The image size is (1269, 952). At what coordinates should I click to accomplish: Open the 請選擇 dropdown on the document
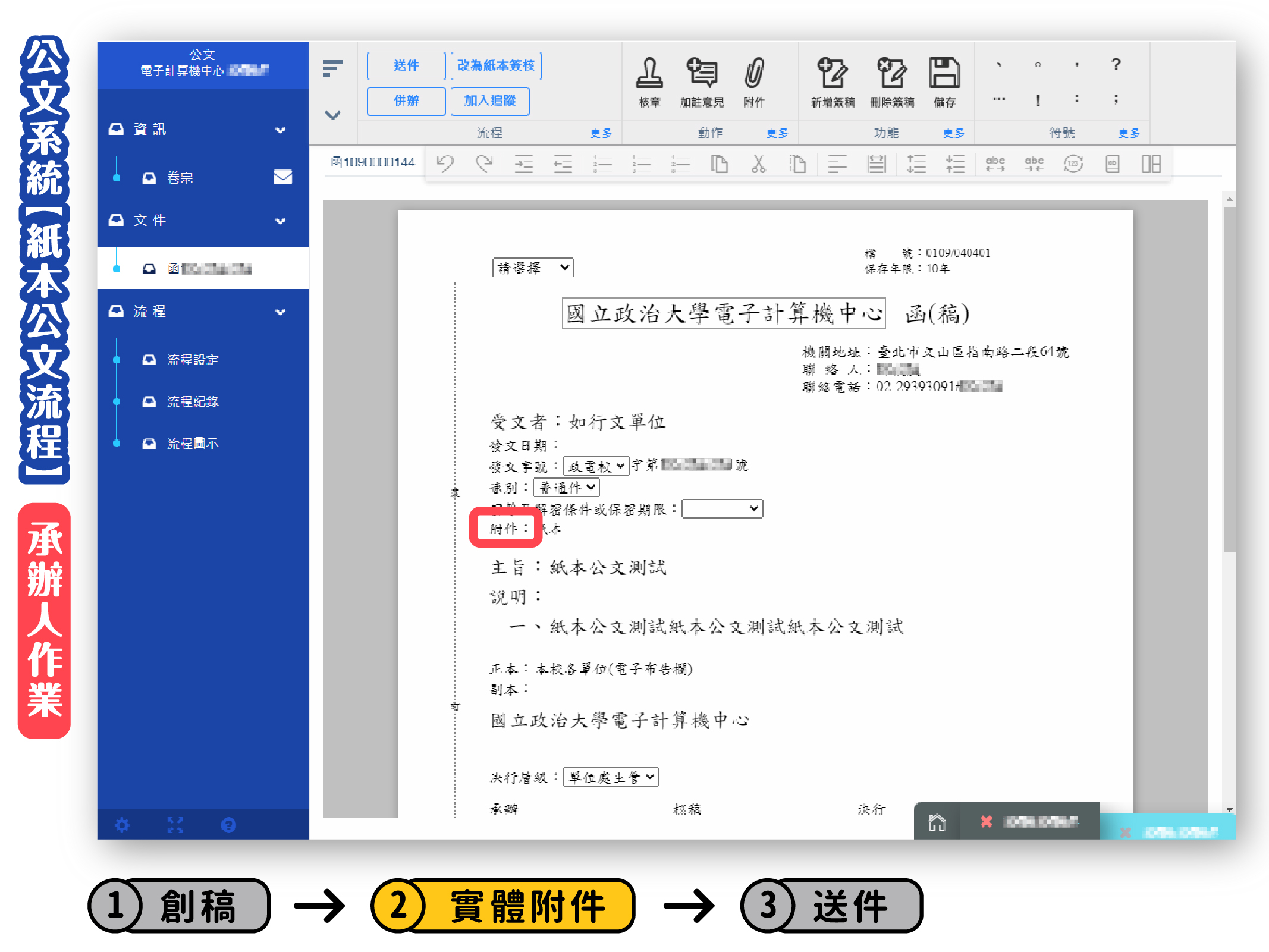533,268
